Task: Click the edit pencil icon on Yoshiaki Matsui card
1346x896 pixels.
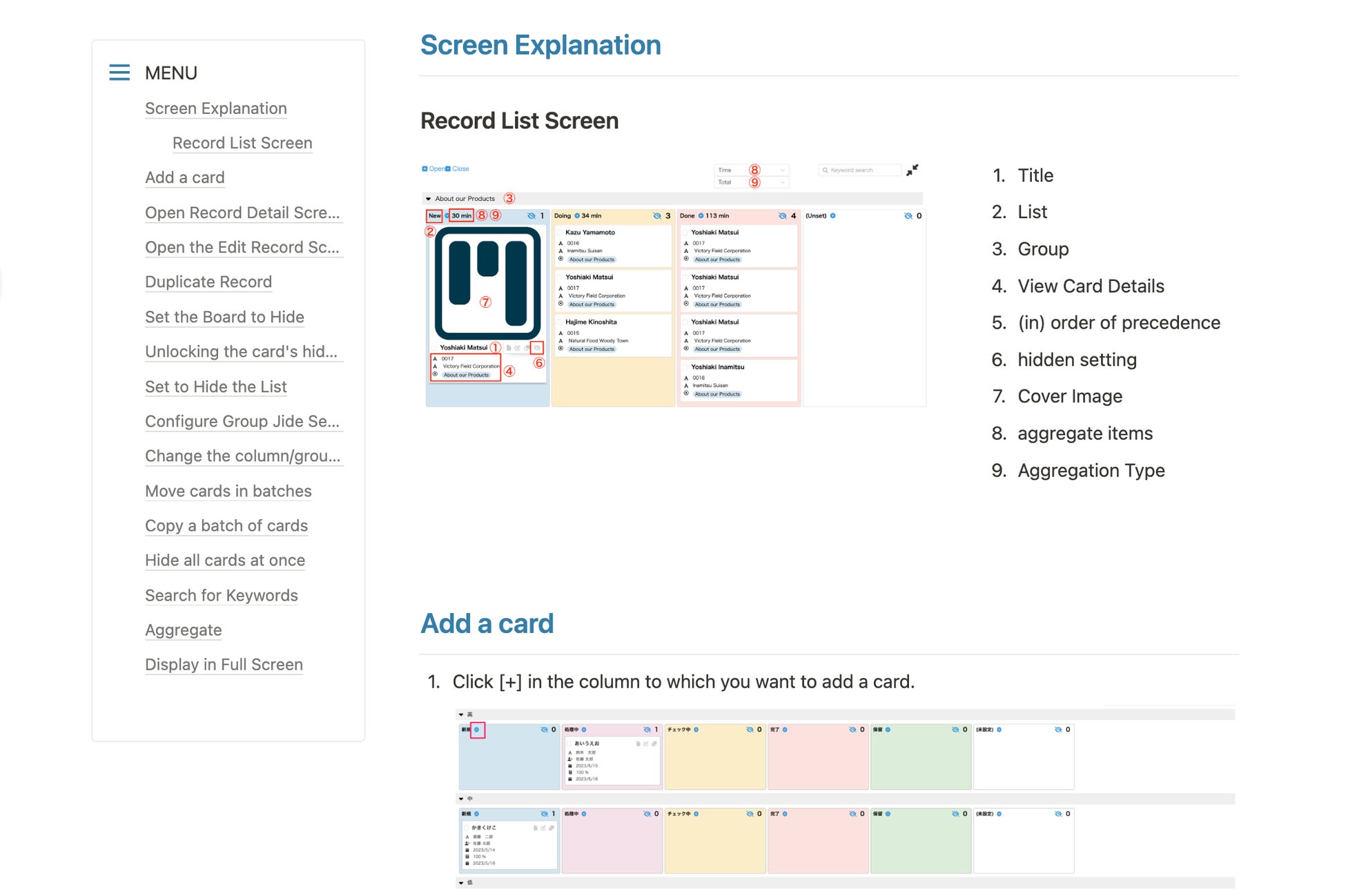Action: point(518,348)
